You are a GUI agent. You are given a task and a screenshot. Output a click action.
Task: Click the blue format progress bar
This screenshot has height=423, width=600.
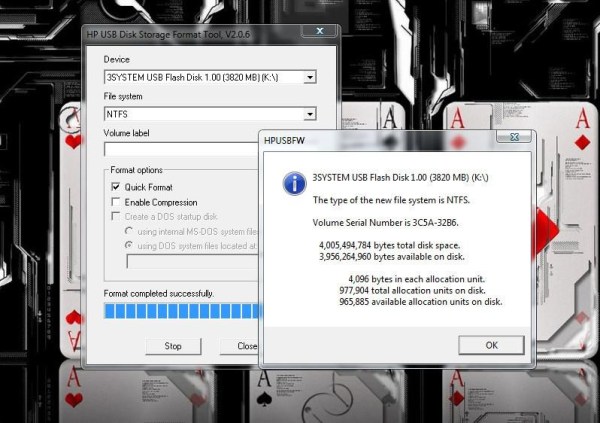pyautogui.click(x=183, y=311)
